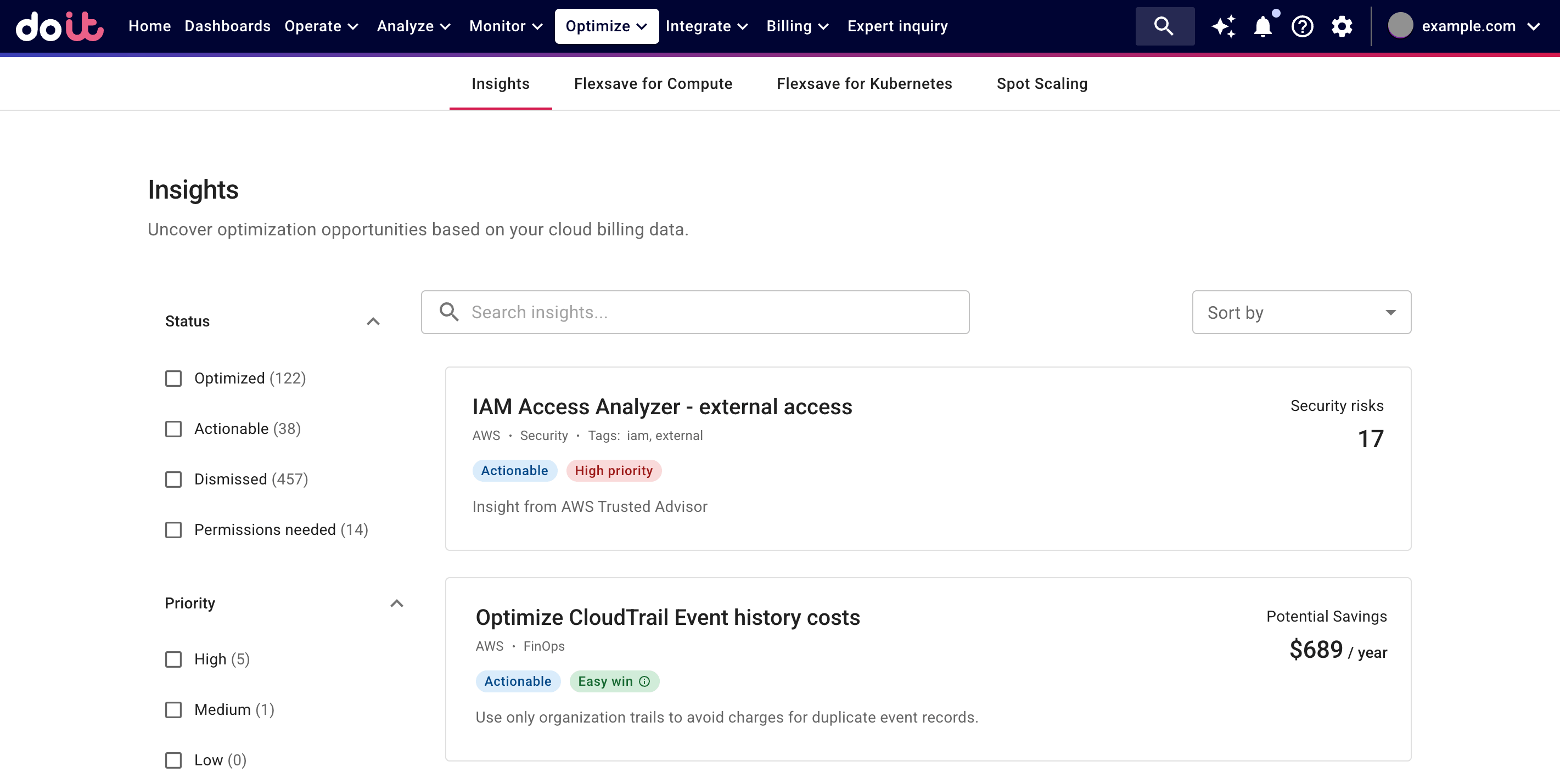Check the Permissions needed (14) filter
The image size is (1560, 784).
point(173,530)
